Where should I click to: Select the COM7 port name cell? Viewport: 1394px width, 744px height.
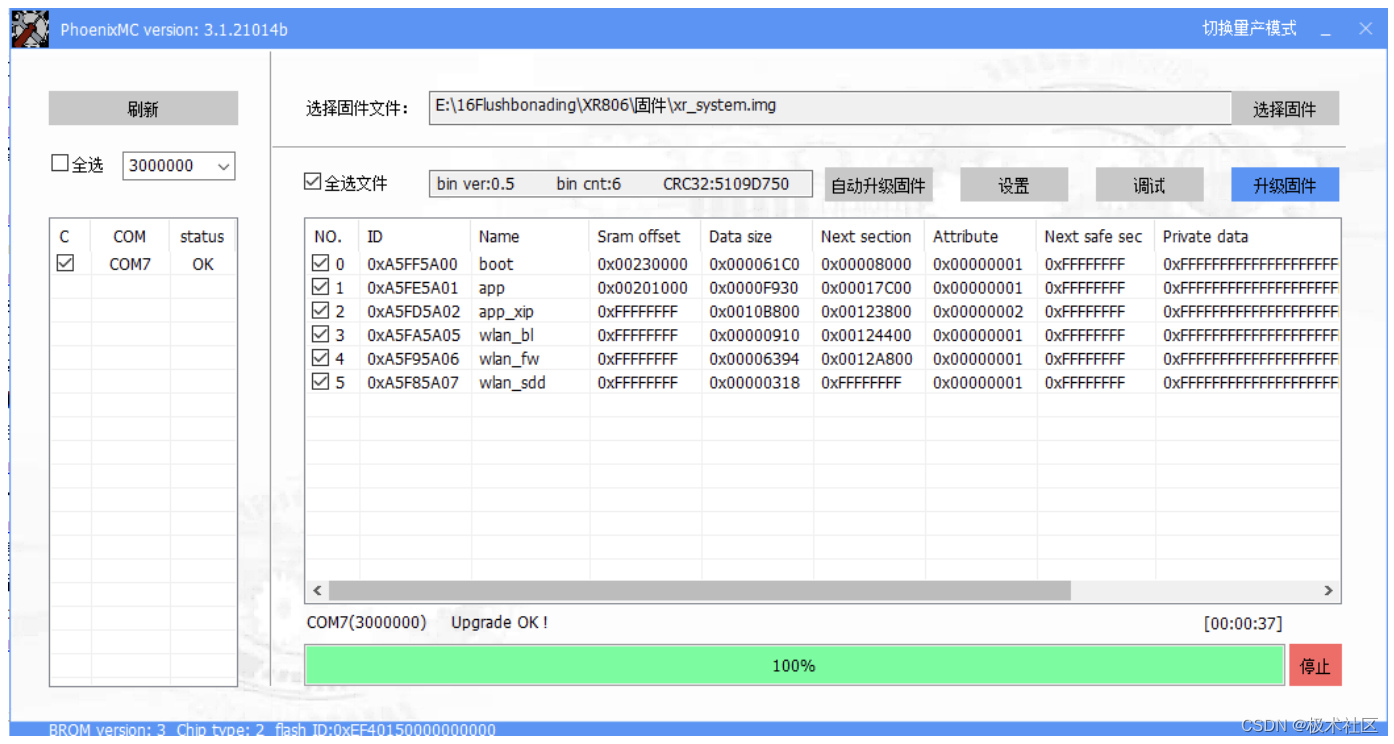(129, 264)
